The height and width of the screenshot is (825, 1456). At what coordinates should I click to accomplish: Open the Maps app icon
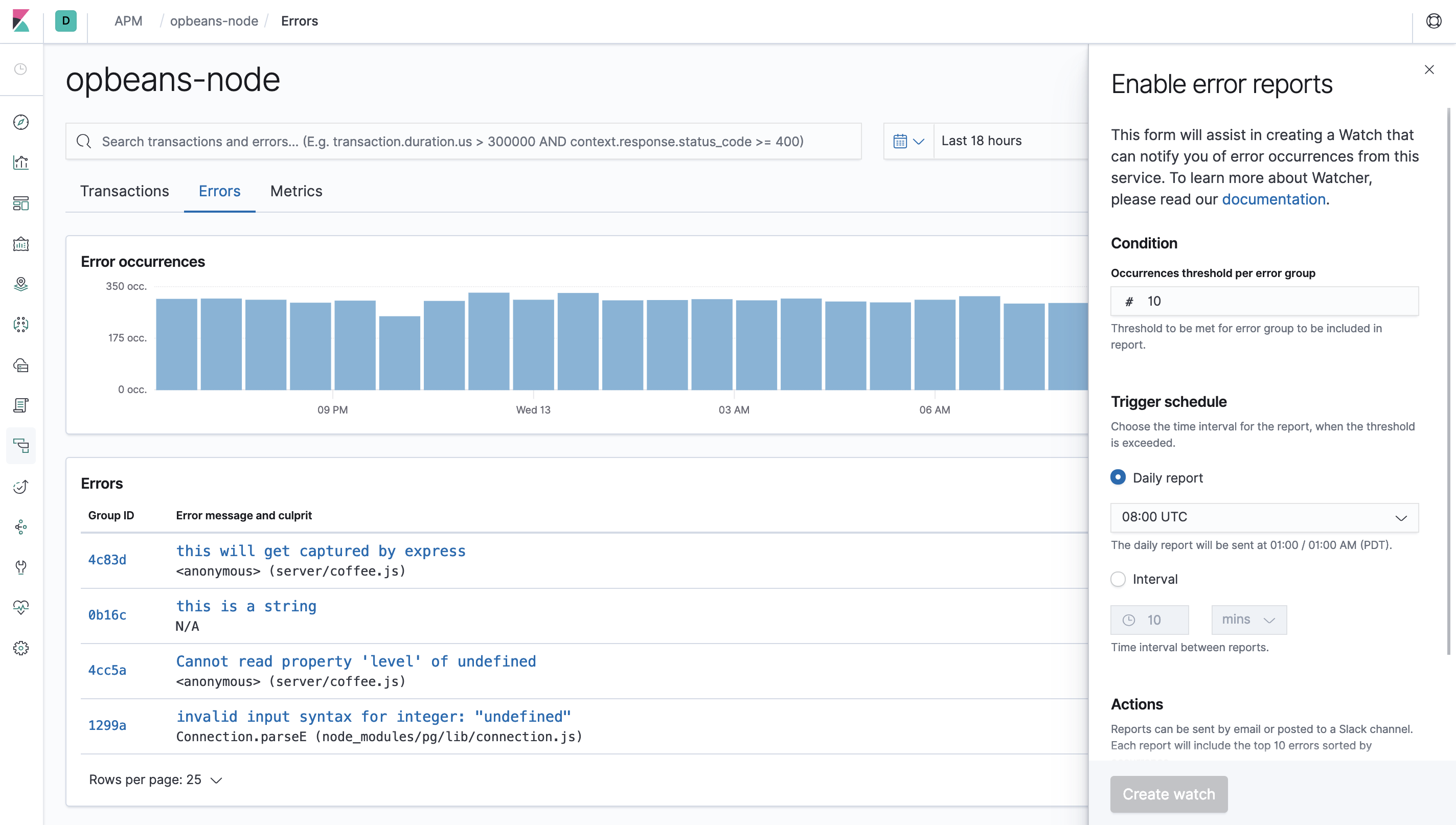pyautogui.click(x=21, y=284)
